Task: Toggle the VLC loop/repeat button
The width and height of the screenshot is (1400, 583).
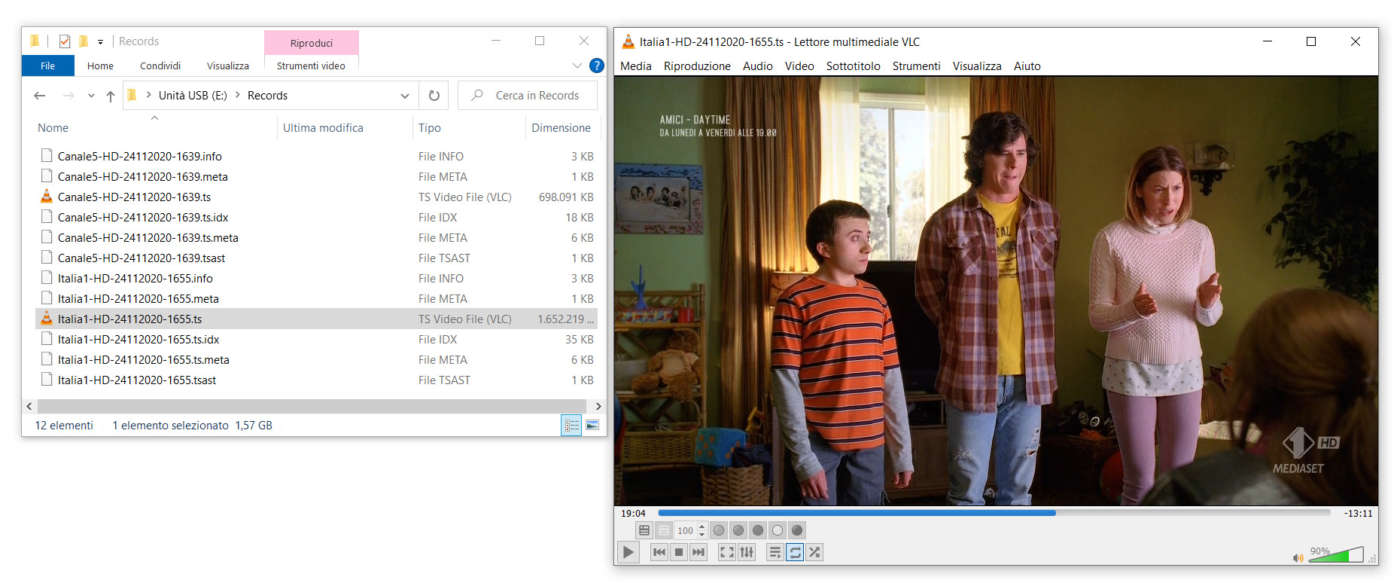Action: pos(795,552)
